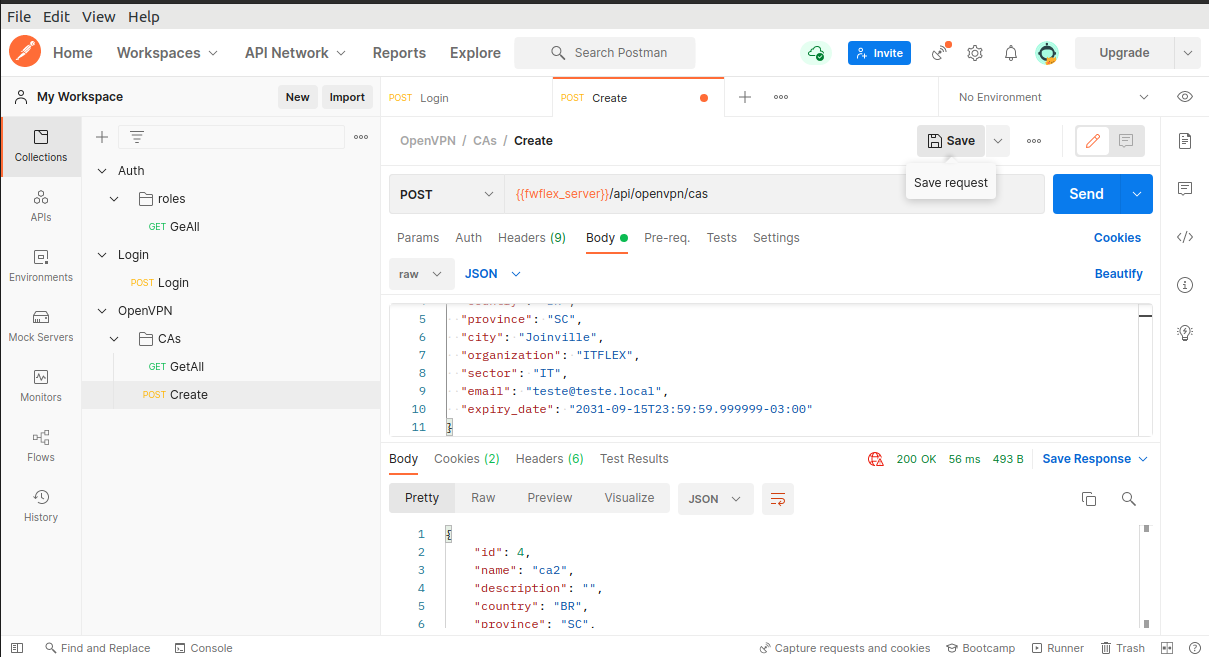The image size is (1209, 657).
Task: Open the code snippet icon
Action: click(x=1185, y=237)
